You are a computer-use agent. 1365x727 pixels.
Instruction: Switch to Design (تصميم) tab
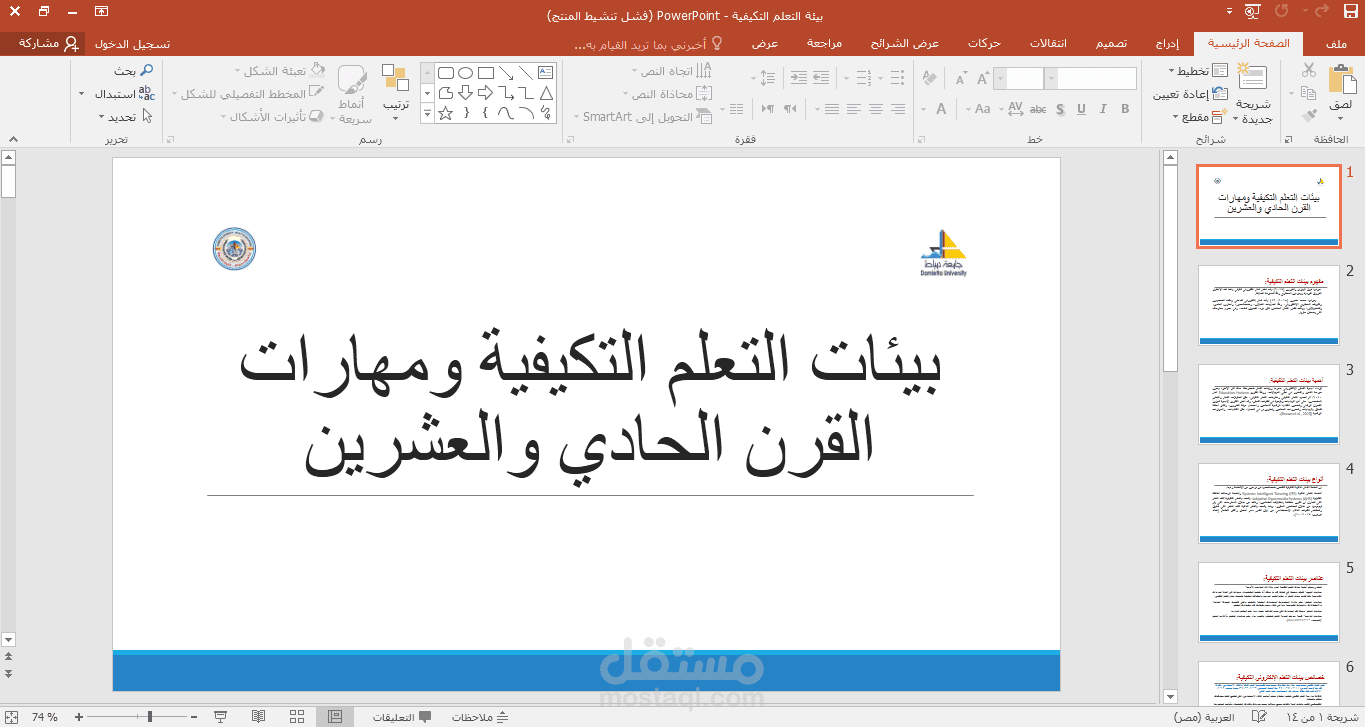pyautogui.click(x=1110, y=44)
